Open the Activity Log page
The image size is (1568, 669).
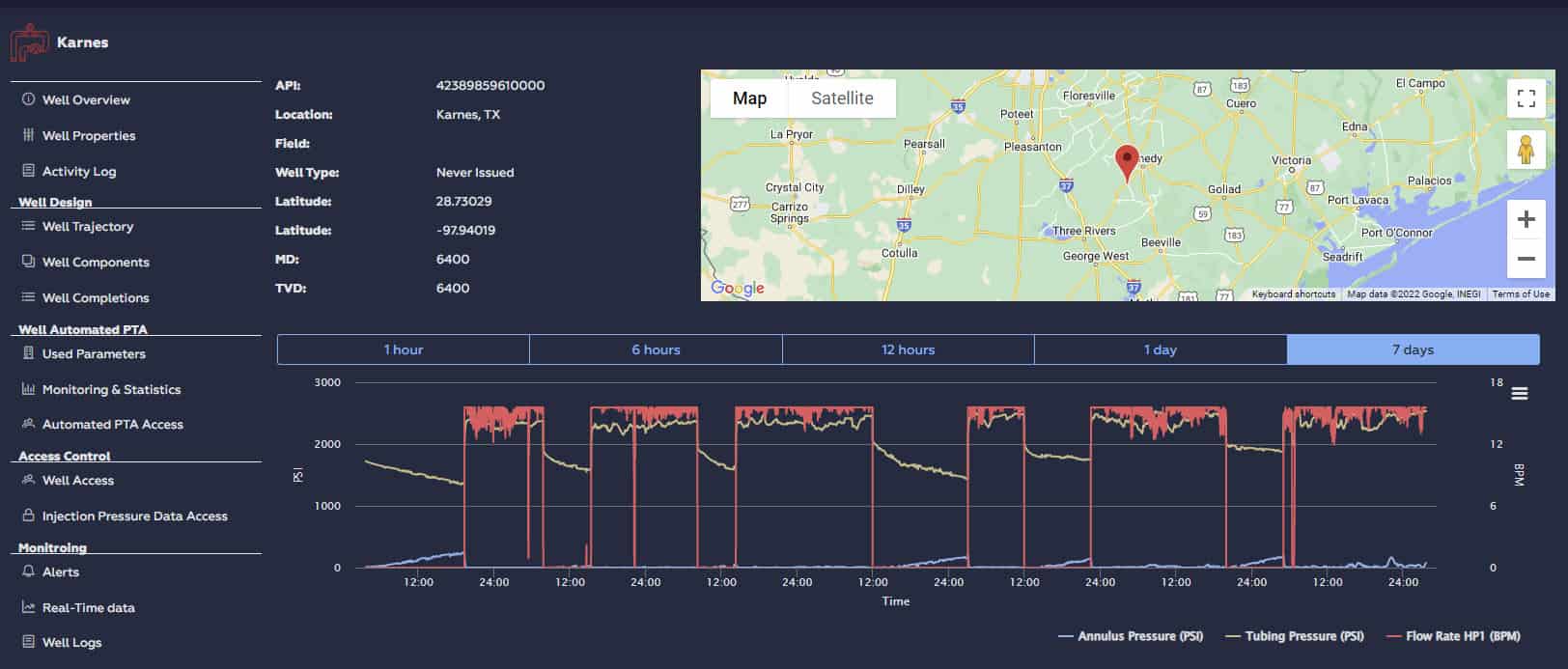tap(78, 172)
